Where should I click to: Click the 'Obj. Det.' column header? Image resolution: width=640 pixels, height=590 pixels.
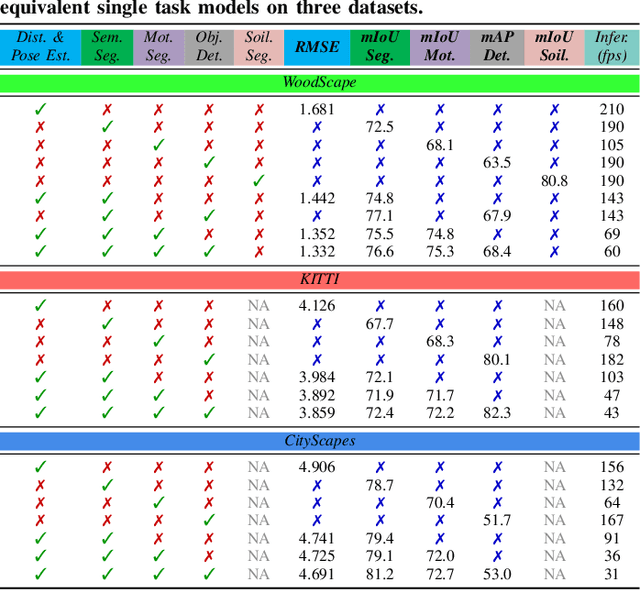(209, 47)
